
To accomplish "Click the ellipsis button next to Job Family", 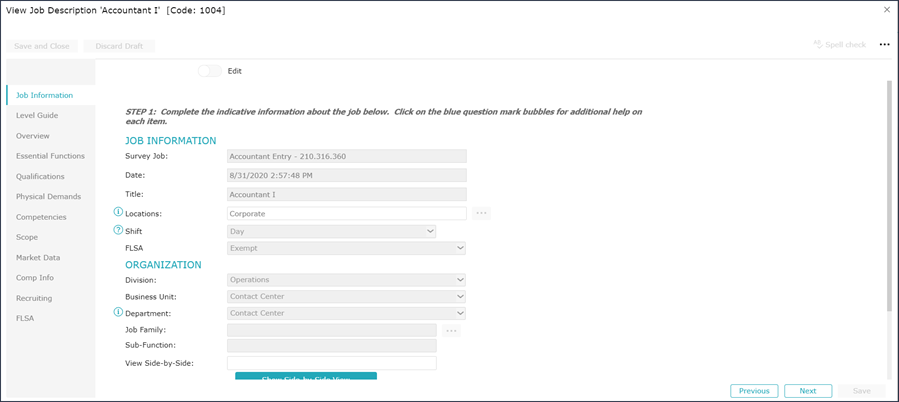I will pyautogui.click(x=451, y=330).
